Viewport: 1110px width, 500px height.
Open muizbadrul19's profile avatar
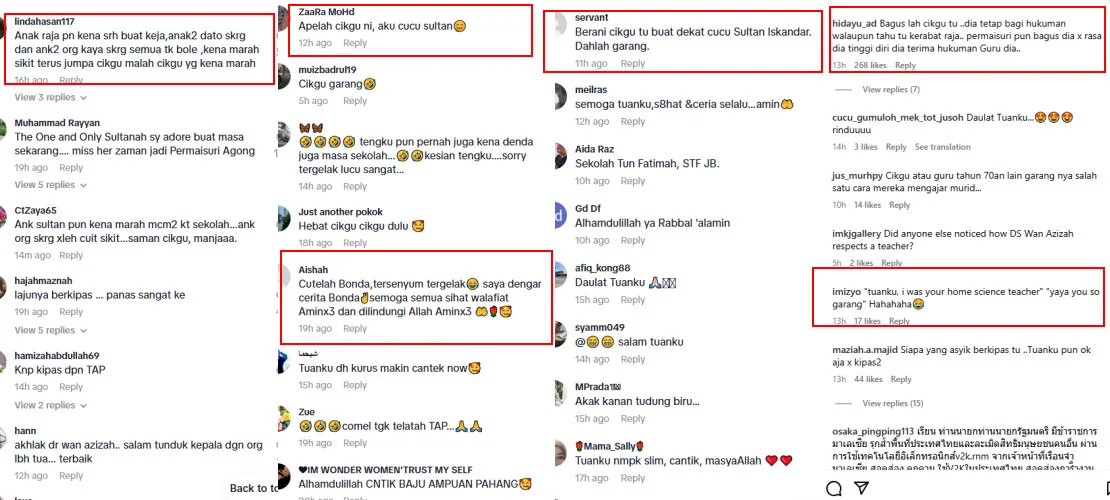click(284, 76)
